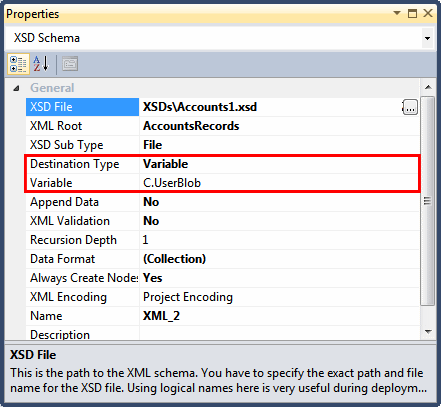Click the C.UserBlob variable value
441x407 pixels.
pyautogui.click(x=172, y=183)
